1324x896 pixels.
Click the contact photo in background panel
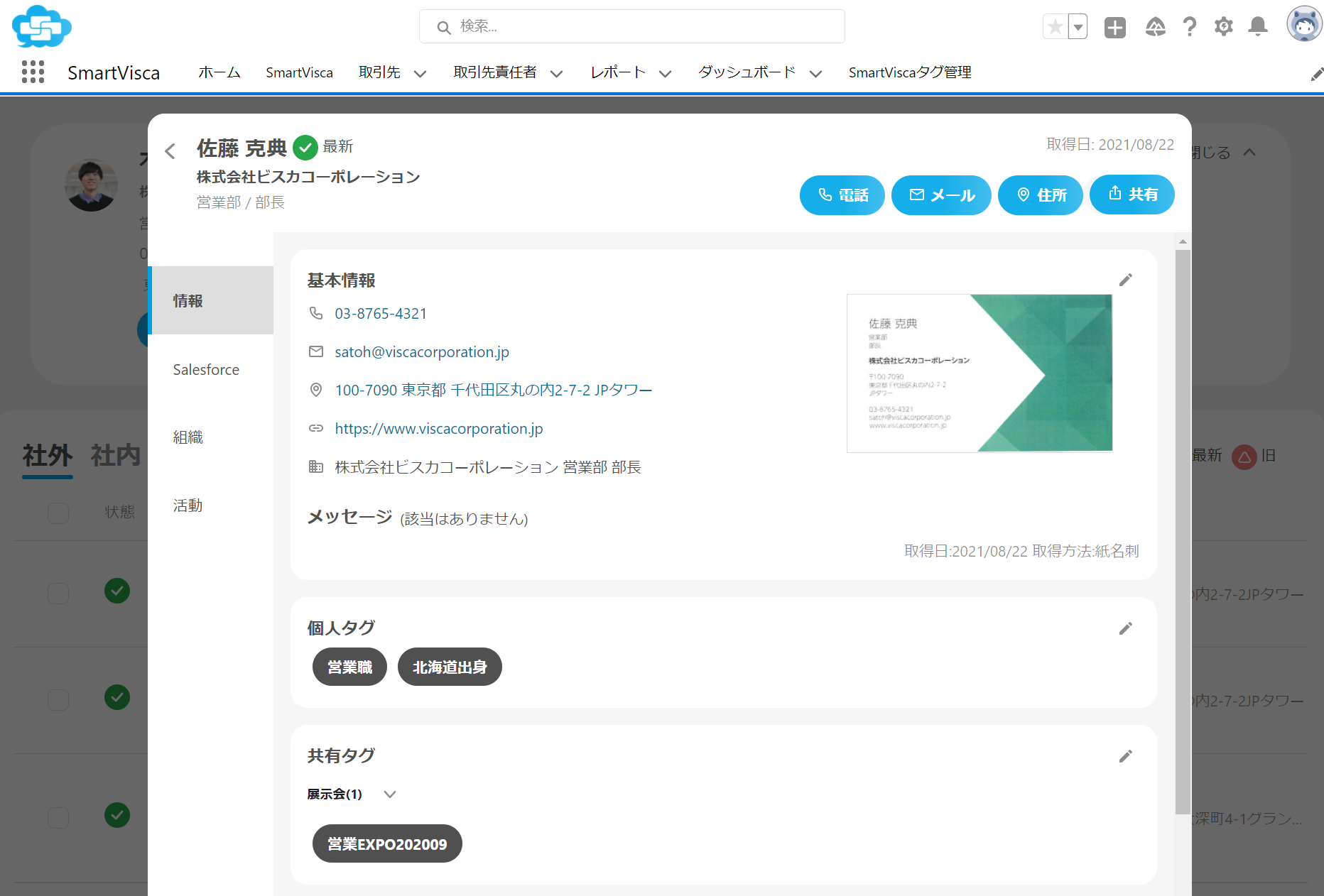(x=91, y=185)
